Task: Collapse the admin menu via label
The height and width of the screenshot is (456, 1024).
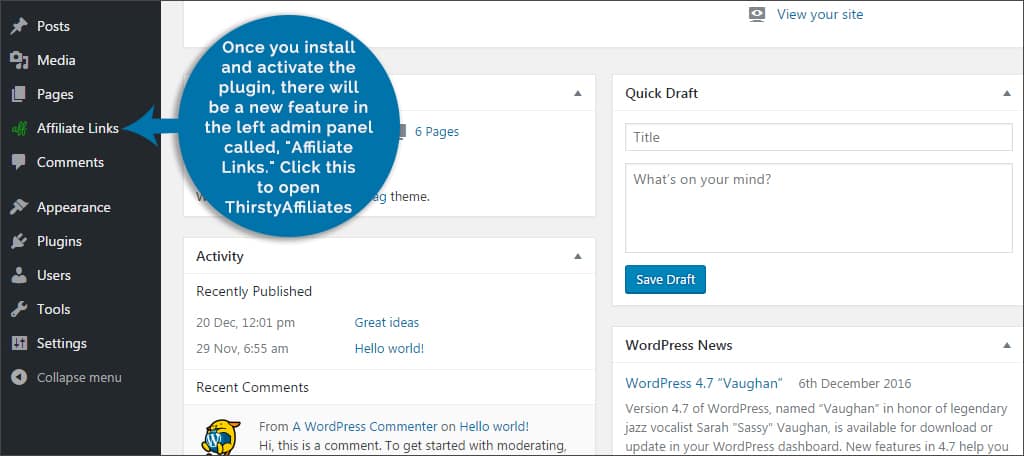Action: [79, 378]
